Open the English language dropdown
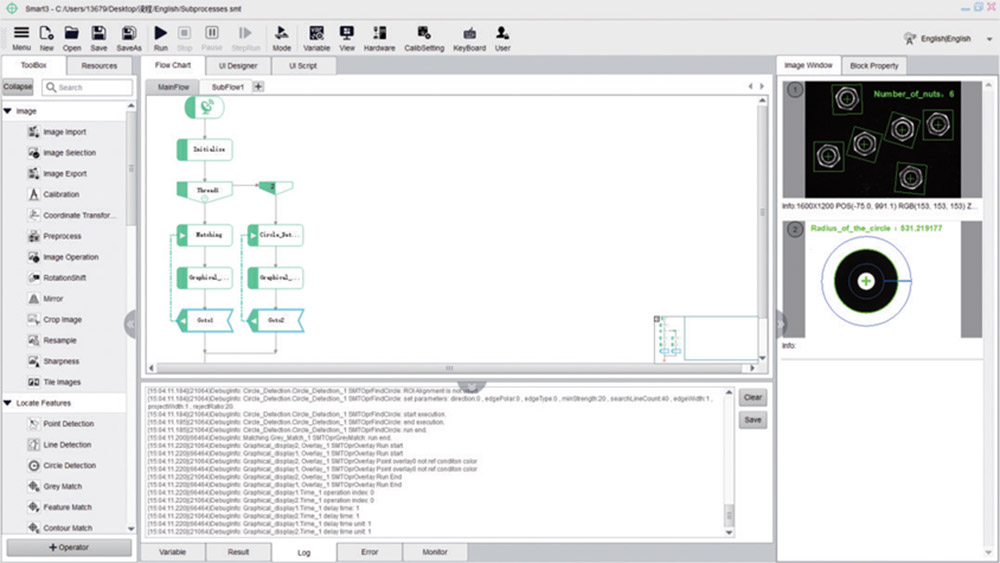 pos(948,39)
